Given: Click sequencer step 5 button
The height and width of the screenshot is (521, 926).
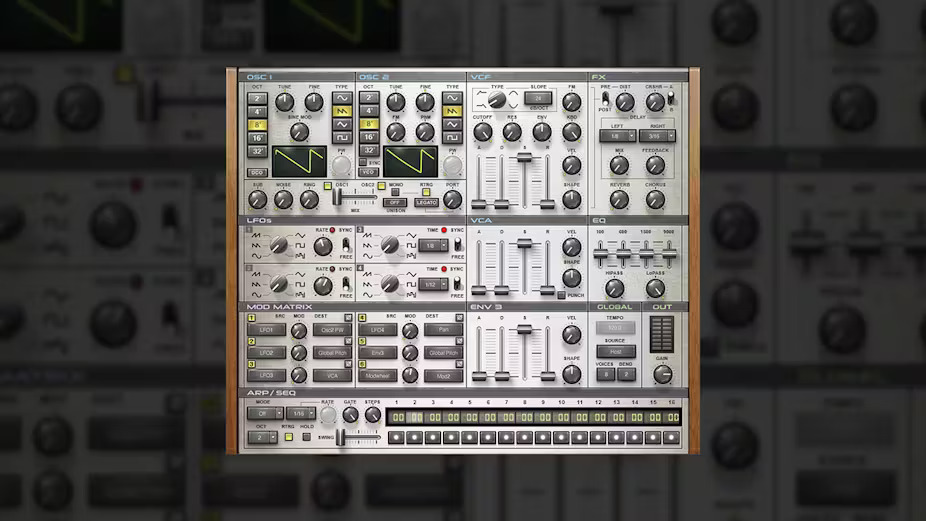Looking at the screenshot, I should (468, 437).
